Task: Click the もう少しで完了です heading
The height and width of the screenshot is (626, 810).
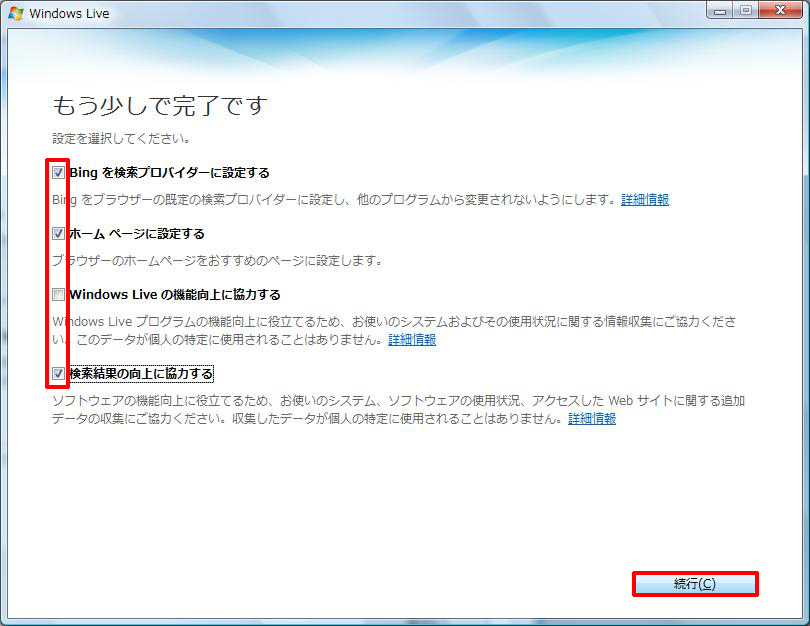Action: [x=160, y=106]
